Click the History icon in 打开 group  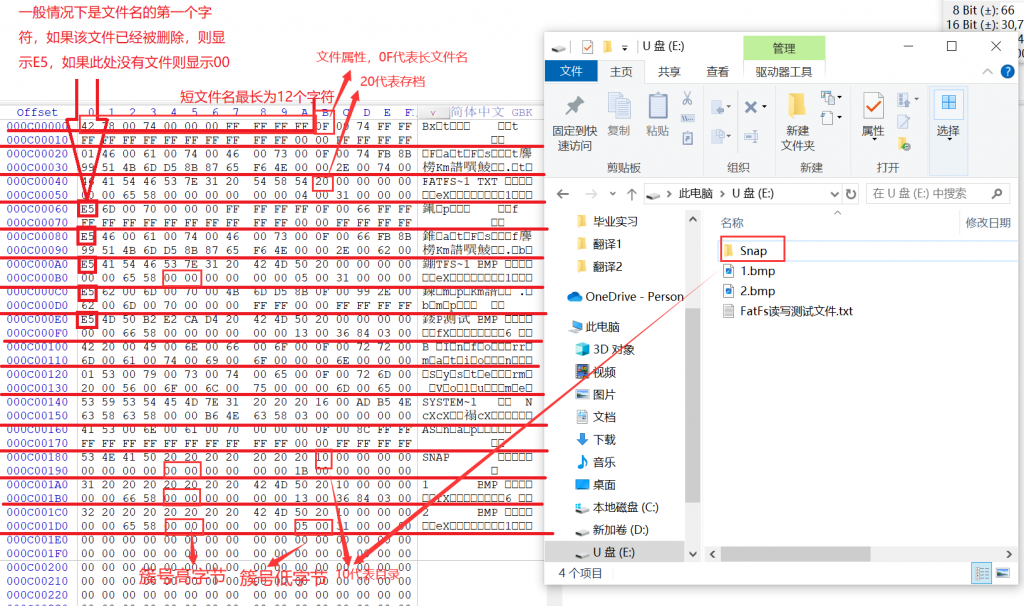click(904, 143)
